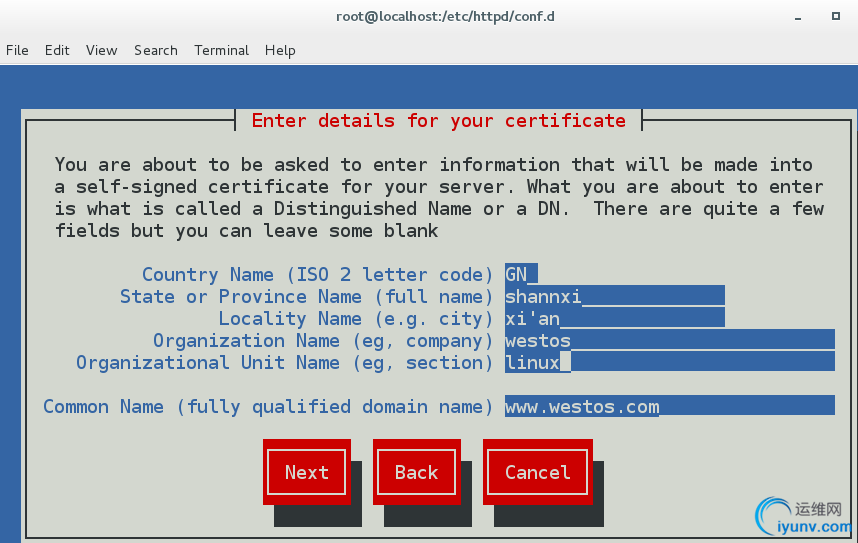Open the View menu

(101, 50)
